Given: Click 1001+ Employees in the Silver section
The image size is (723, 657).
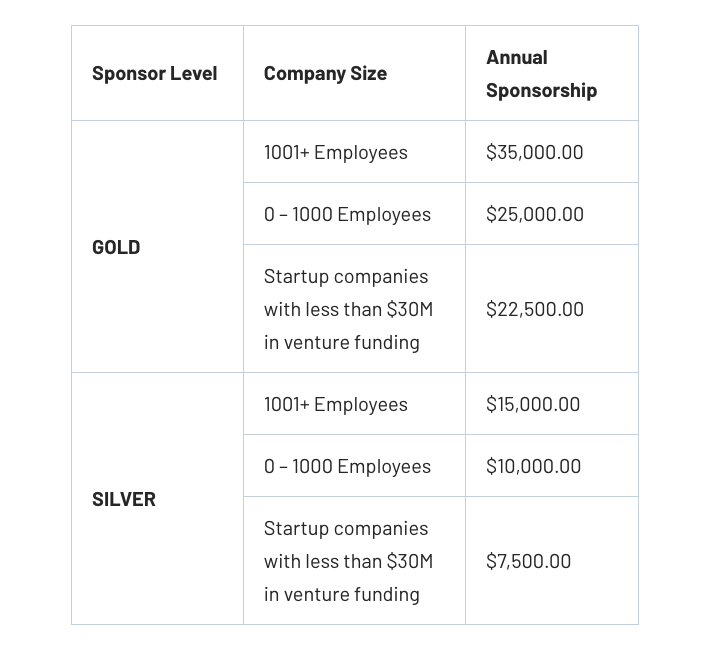Looking at the screenshot, I should coord(336,404).
